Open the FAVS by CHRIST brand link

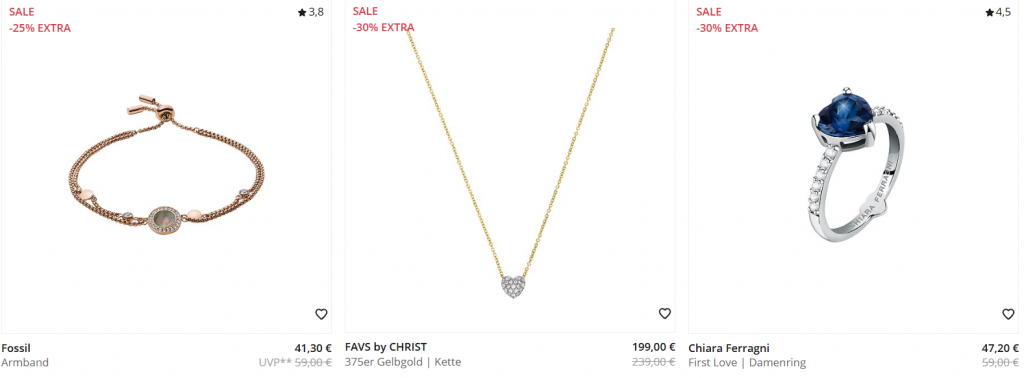(385, 347)
